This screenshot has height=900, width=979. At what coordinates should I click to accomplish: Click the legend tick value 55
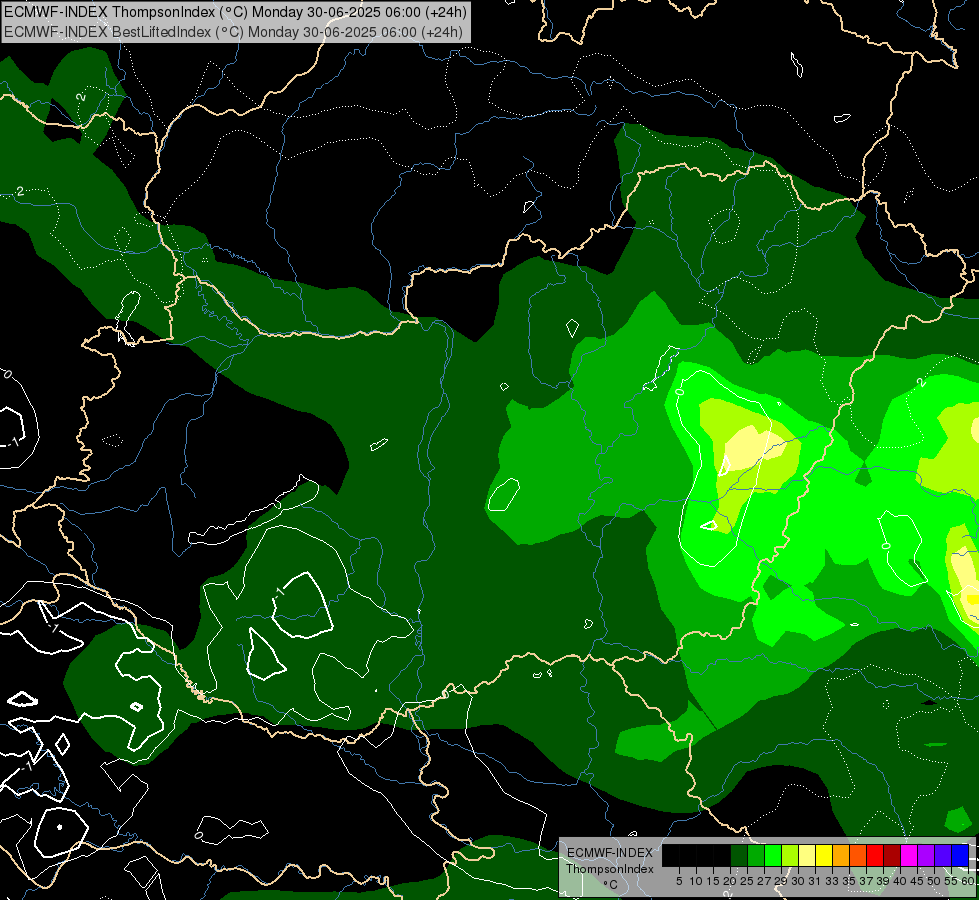(952, 881)
